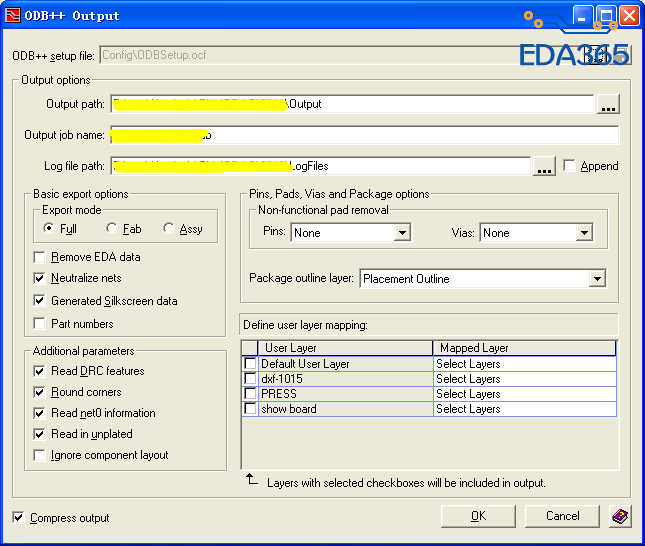This screenshot has width=645, height=546.
Task: Toggle Compress output checkbox
Action: 18,518
